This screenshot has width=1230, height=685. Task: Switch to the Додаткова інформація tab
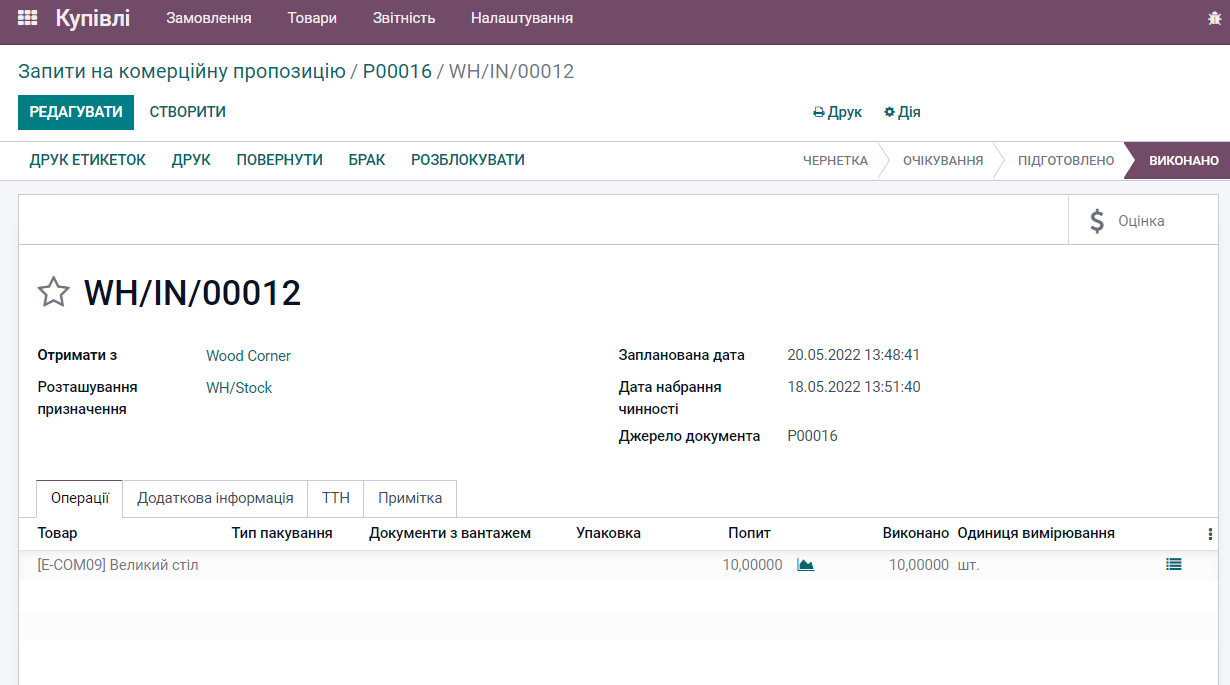coord(217,498)
